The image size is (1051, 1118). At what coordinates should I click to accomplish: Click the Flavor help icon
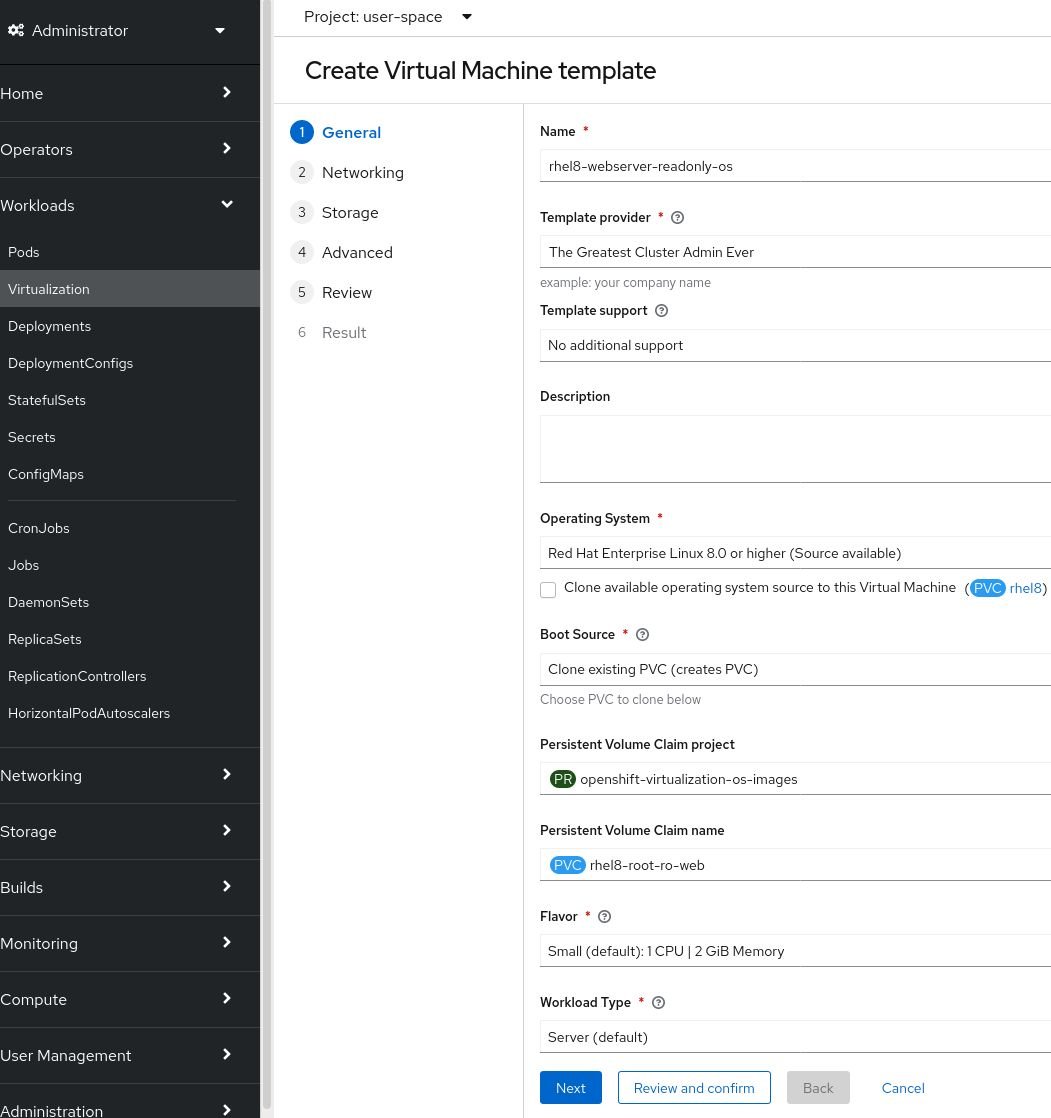[x=604, y=916]
